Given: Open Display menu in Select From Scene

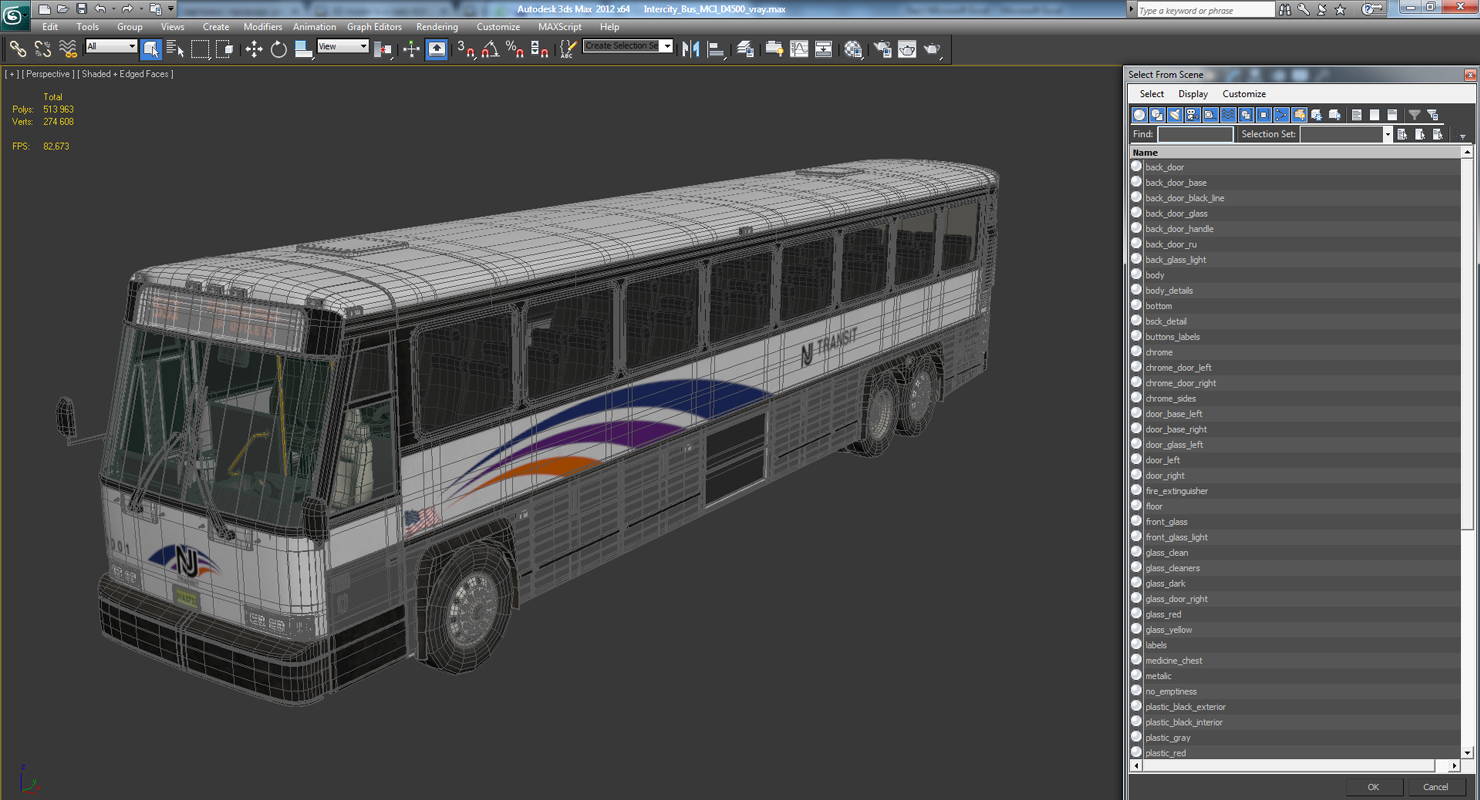Looking at the screenshot, I should [1193, 94].
